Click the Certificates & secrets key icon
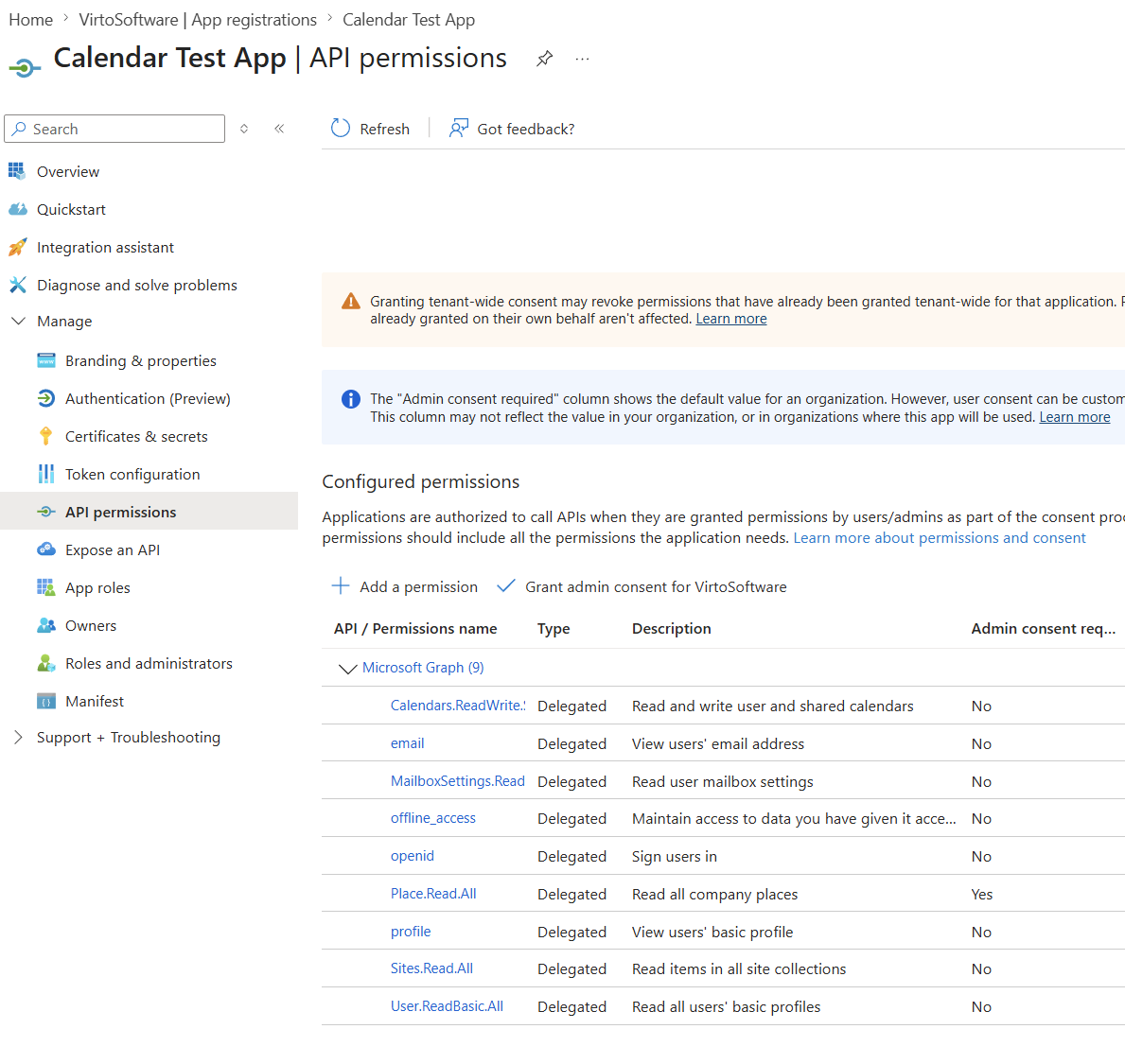This screenshot has height=1064, width=1125. coord(46,436)
